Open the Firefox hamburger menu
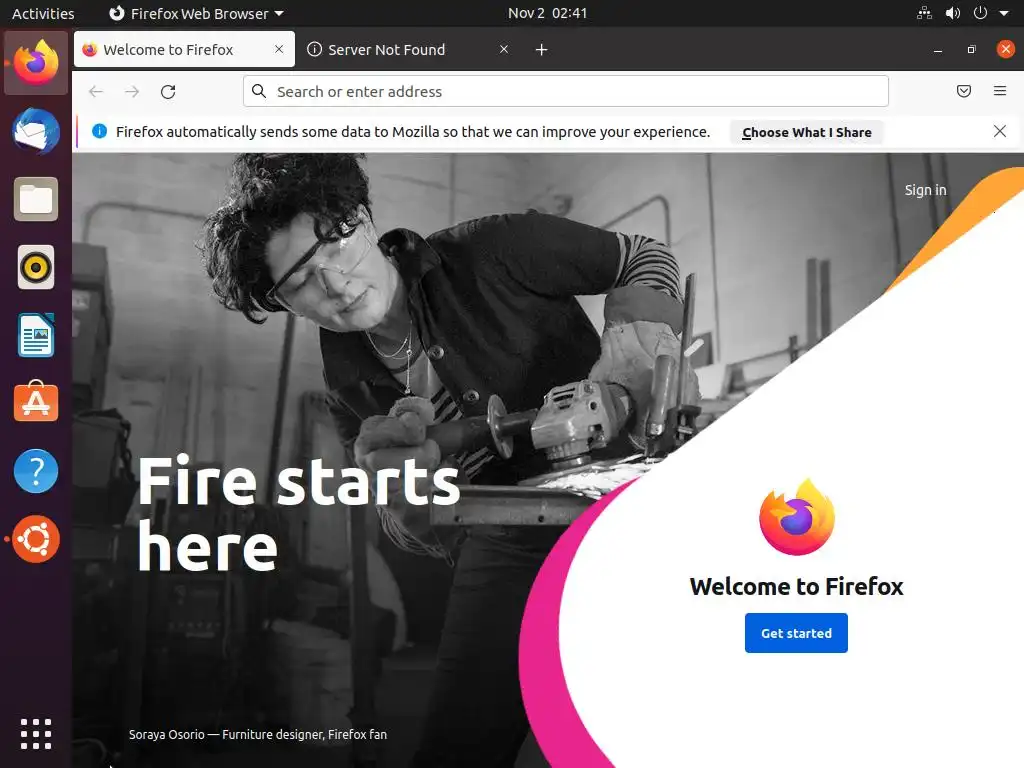This screenshot has width=1024, height=768. (x=999, y=91)
